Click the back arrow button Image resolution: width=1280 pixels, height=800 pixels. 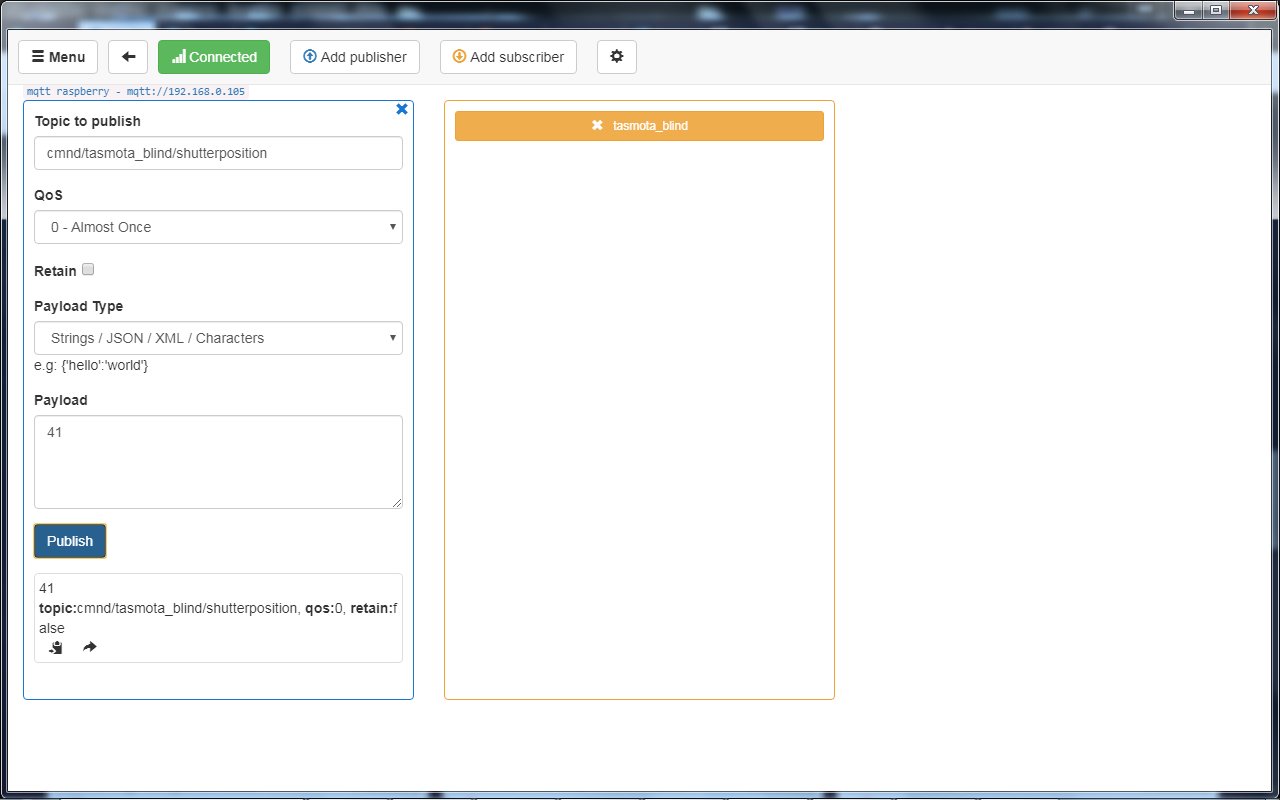(x=128, y=57)
